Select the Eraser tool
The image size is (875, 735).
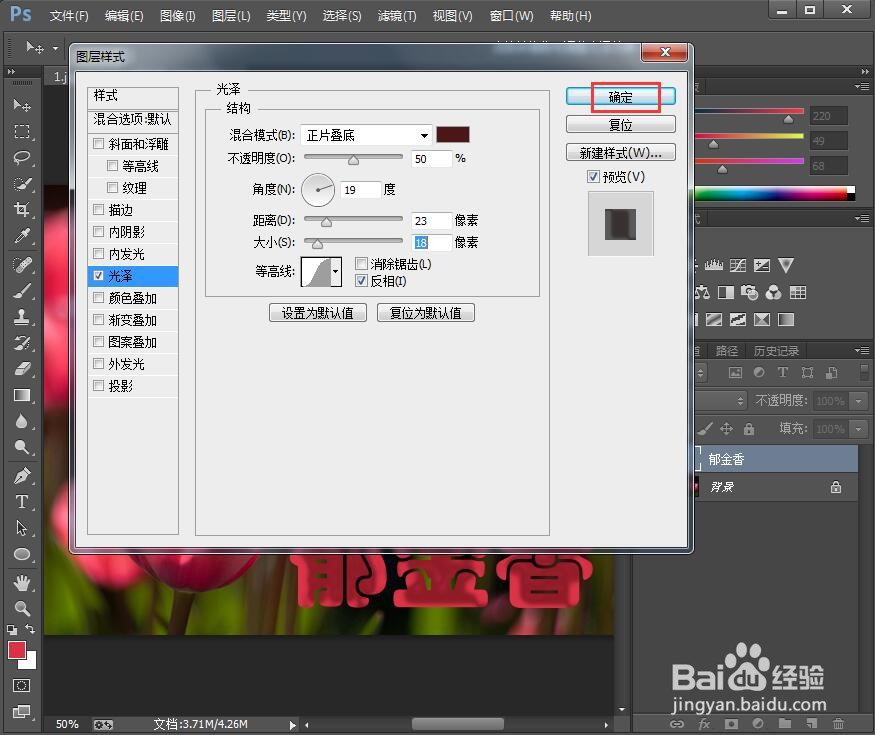click(22, 368)
